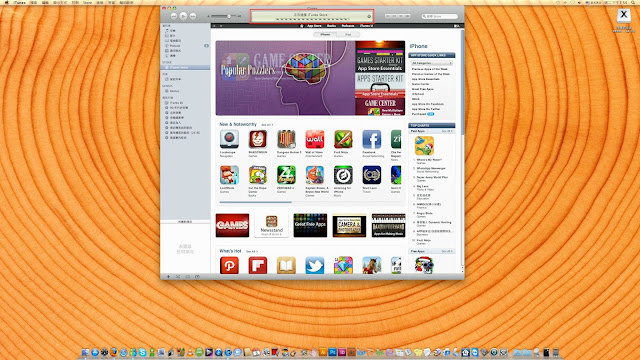Click the Play button in iTunes toolbar

[183, 16]
